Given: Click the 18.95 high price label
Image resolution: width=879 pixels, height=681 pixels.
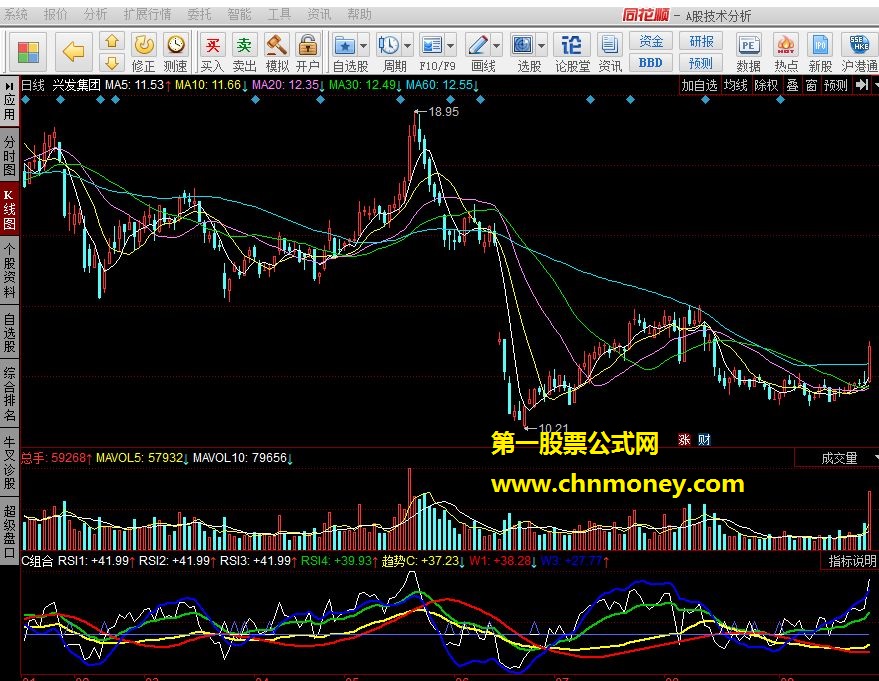Looking at the screenshot, I should [443, 112].
